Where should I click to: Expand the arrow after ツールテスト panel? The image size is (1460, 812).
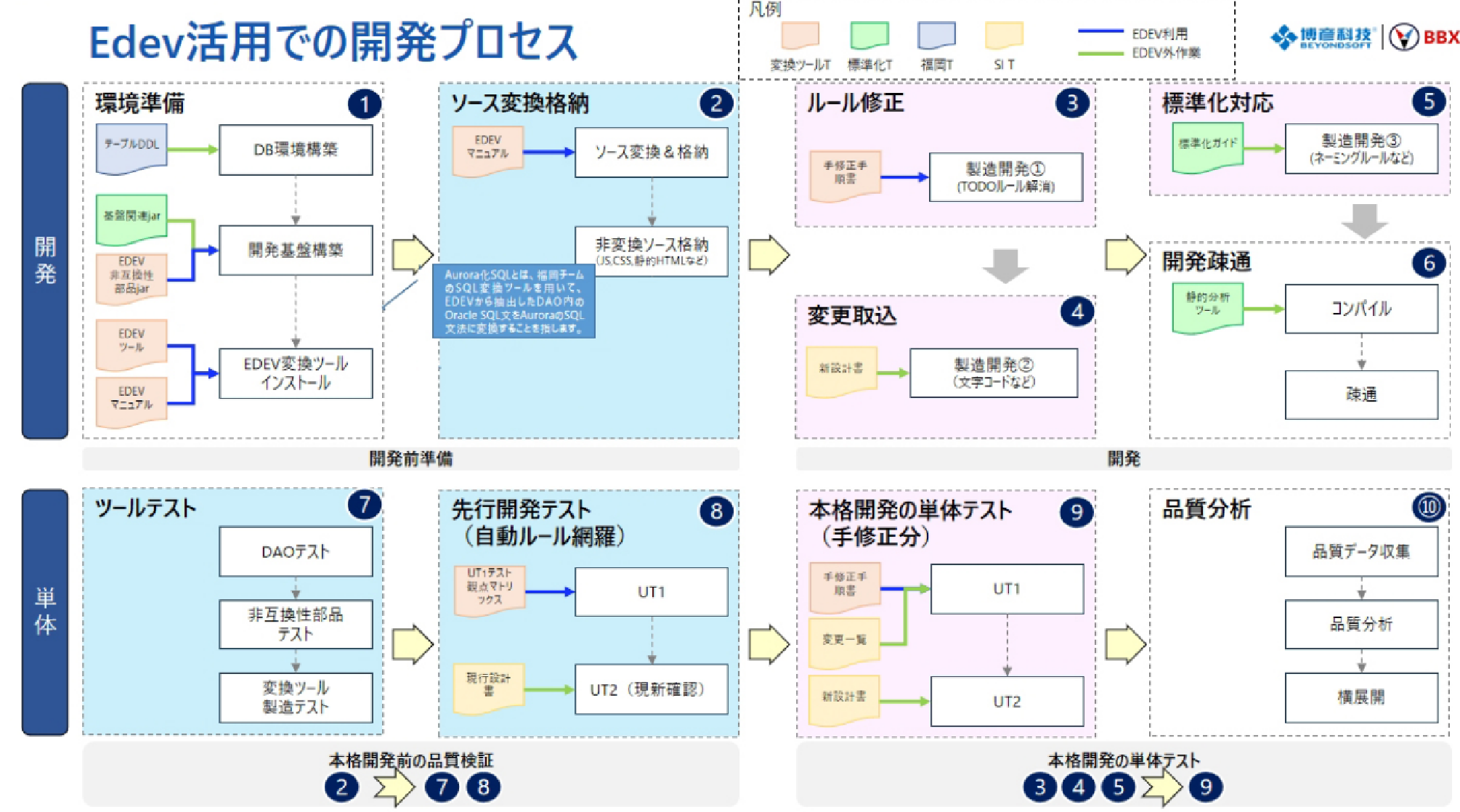pyautogui.click(x=411, y=643)
